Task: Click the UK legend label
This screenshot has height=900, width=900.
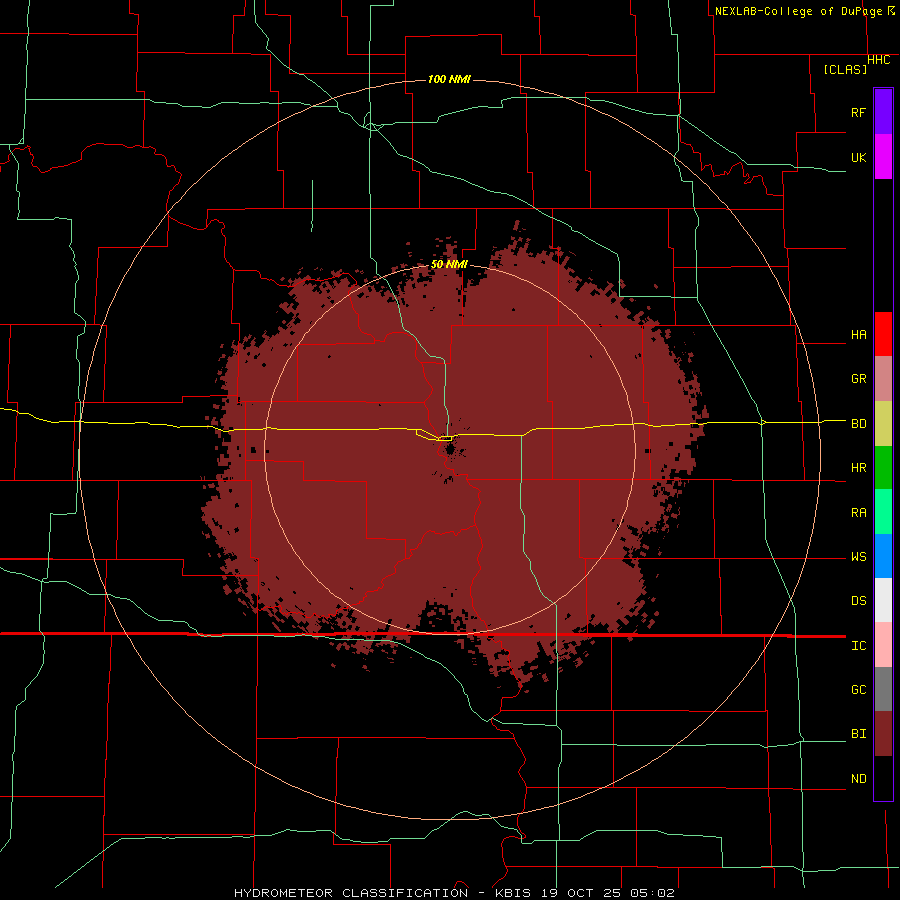Action: (x=858, y=157)
